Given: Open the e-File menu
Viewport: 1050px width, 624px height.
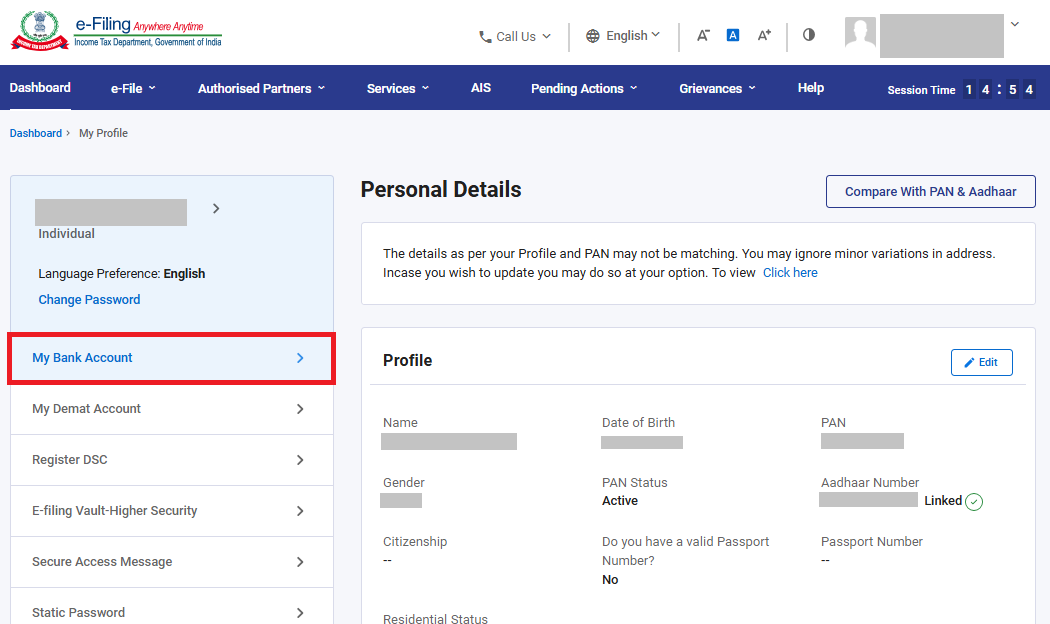Looking at the screenshot, I should tap(133, 88).
